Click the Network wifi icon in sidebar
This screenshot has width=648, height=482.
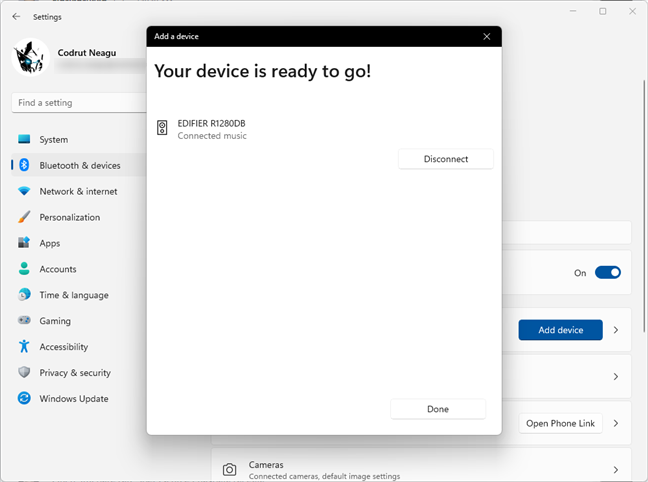[24, 191]
